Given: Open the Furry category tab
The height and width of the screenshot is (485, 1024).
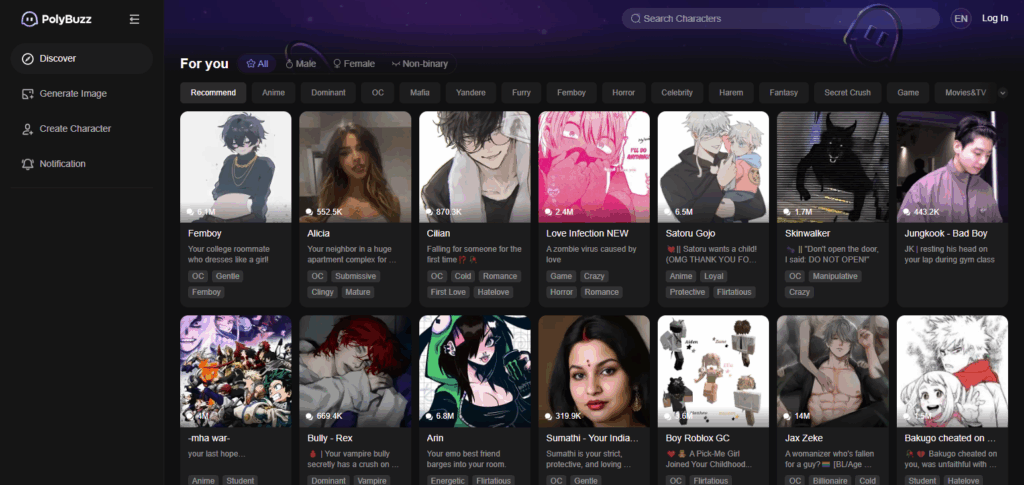Looking at the screenshot, I should (x=521, y=93).
